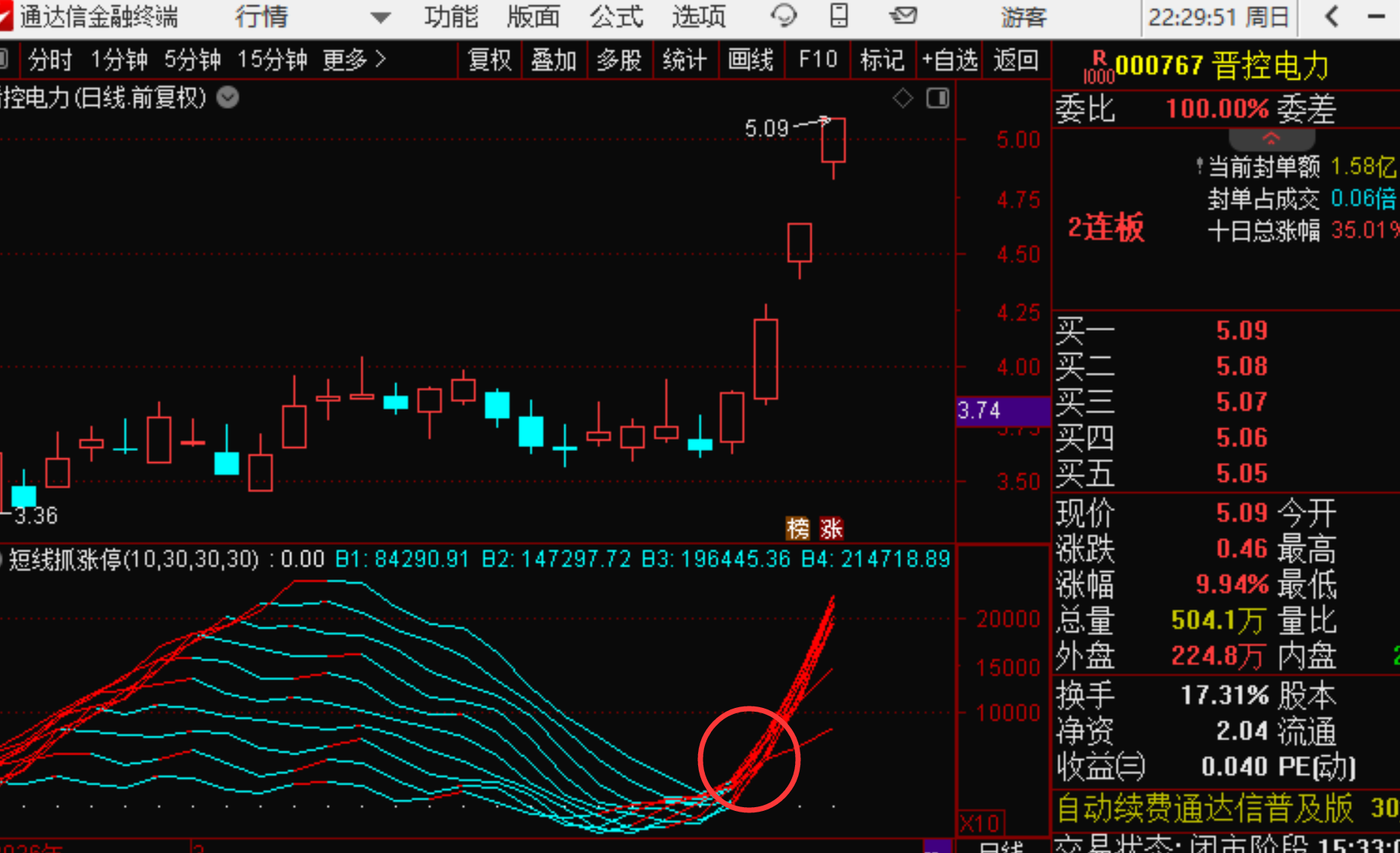1400x853 pixels.
Task: Open the 选项 menu
Action: (x=699, y=17)
